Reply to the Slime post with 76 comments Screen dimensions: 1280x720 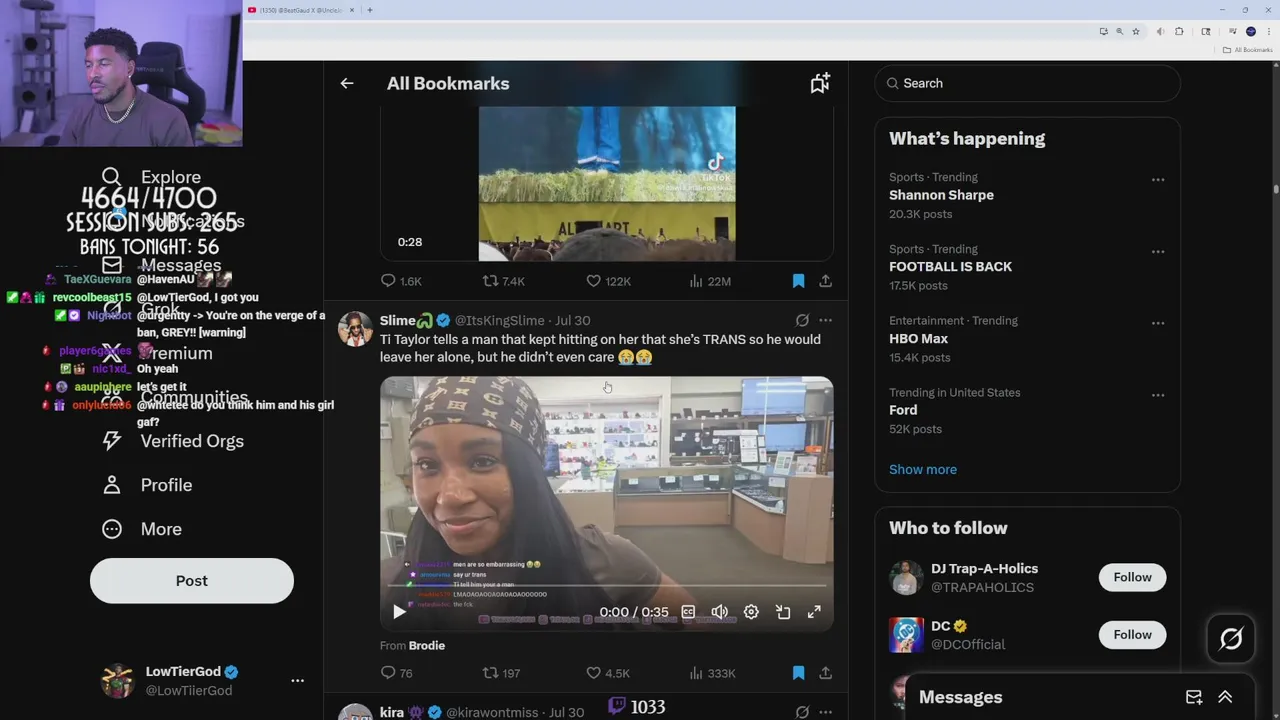pos(397,674)
